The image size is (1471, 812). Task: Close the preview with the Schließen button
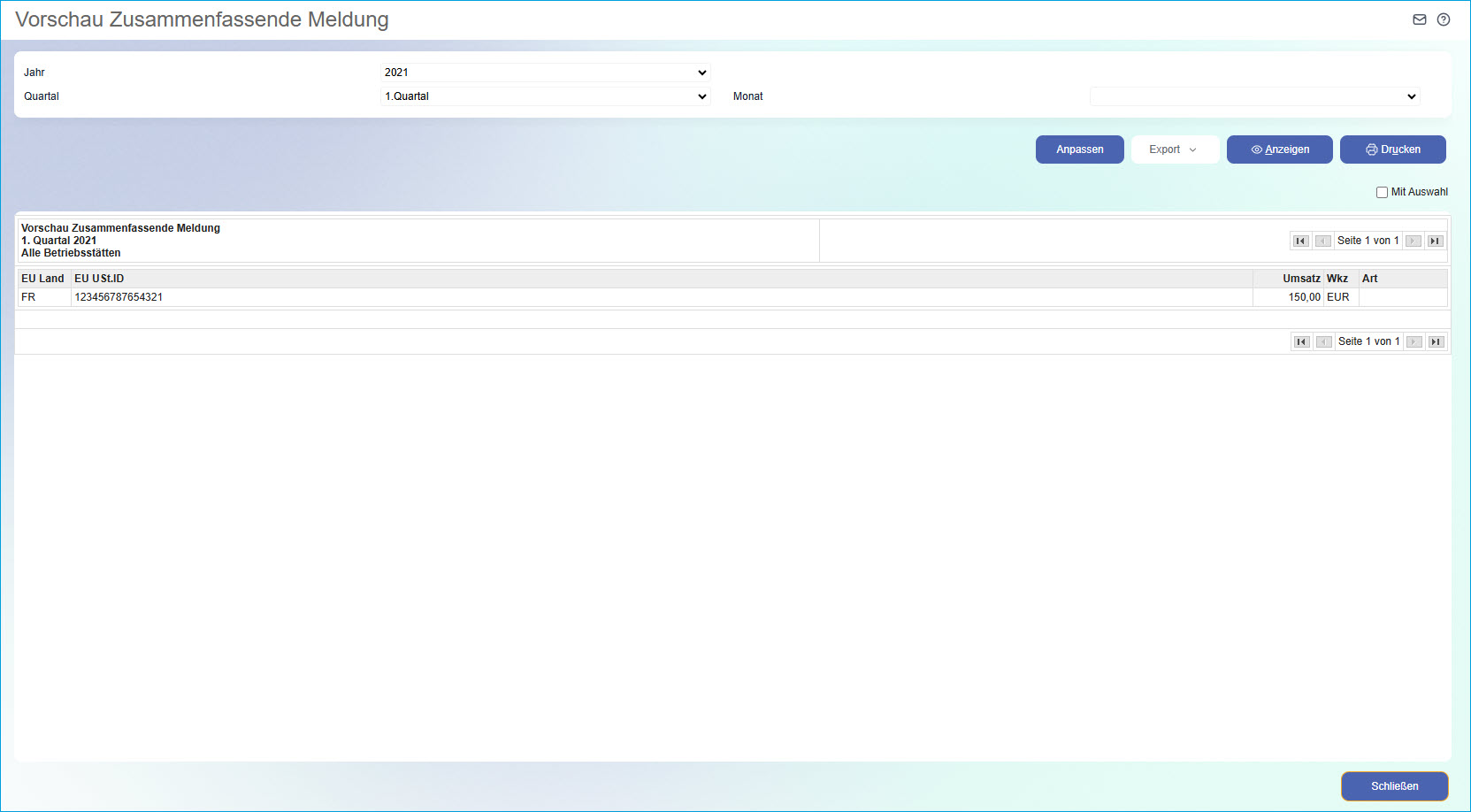click(x=1394, y=786)
